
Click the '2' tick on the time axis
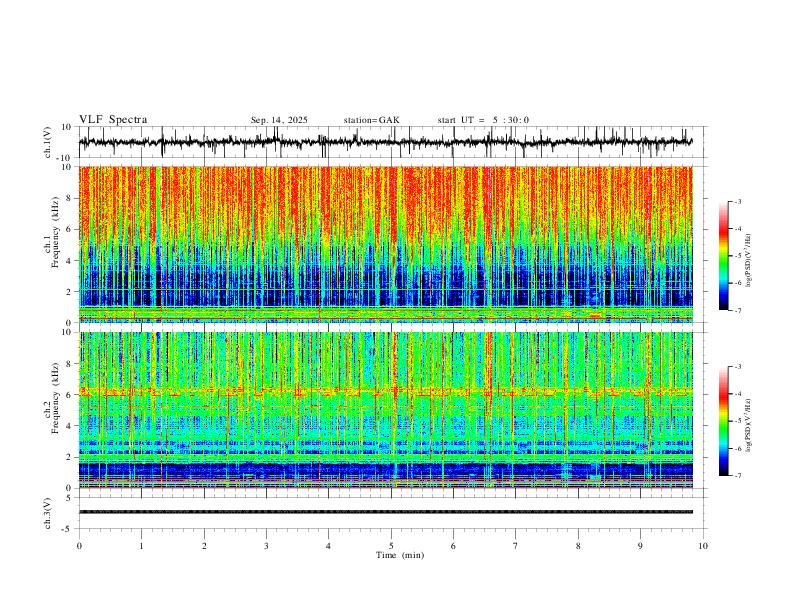click(x=204, y=546)
